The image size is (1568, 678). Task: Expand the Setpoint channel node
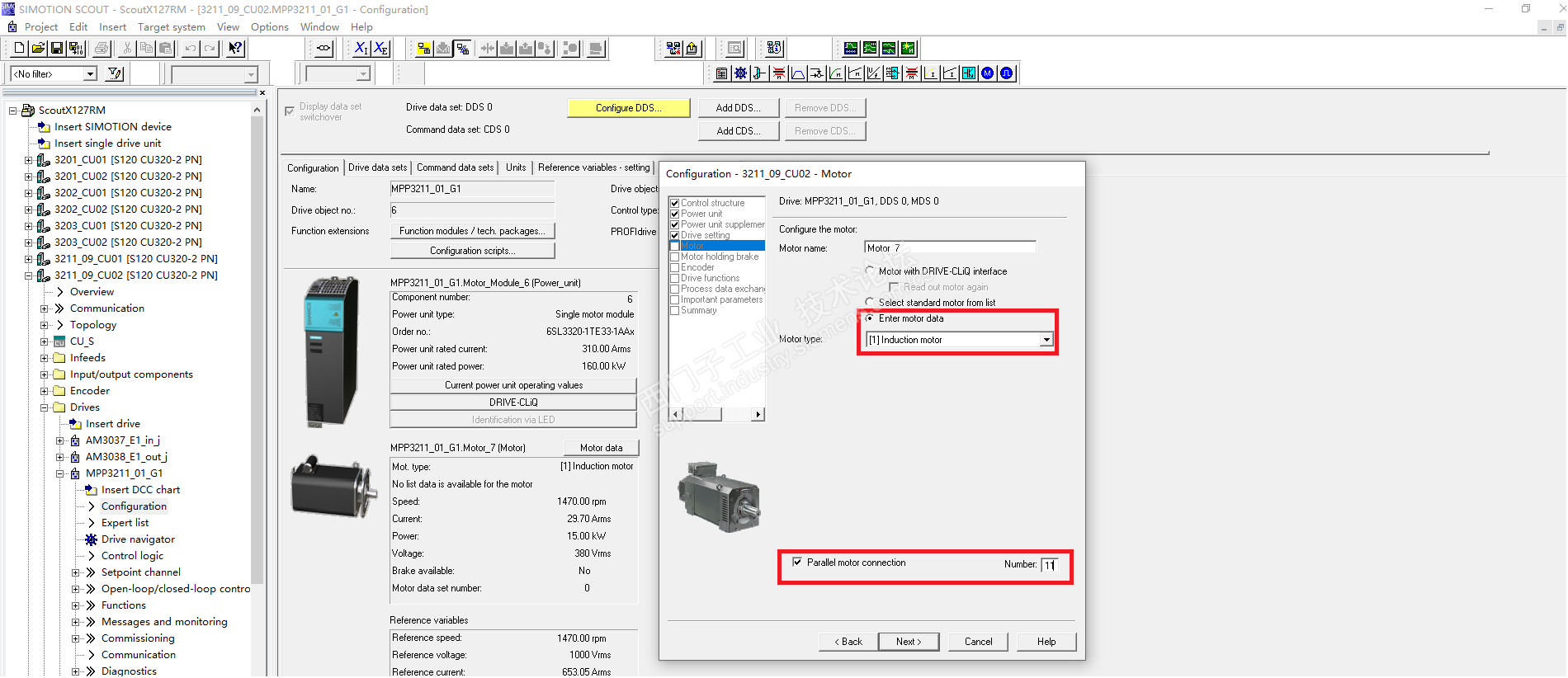tap(76, 572)
